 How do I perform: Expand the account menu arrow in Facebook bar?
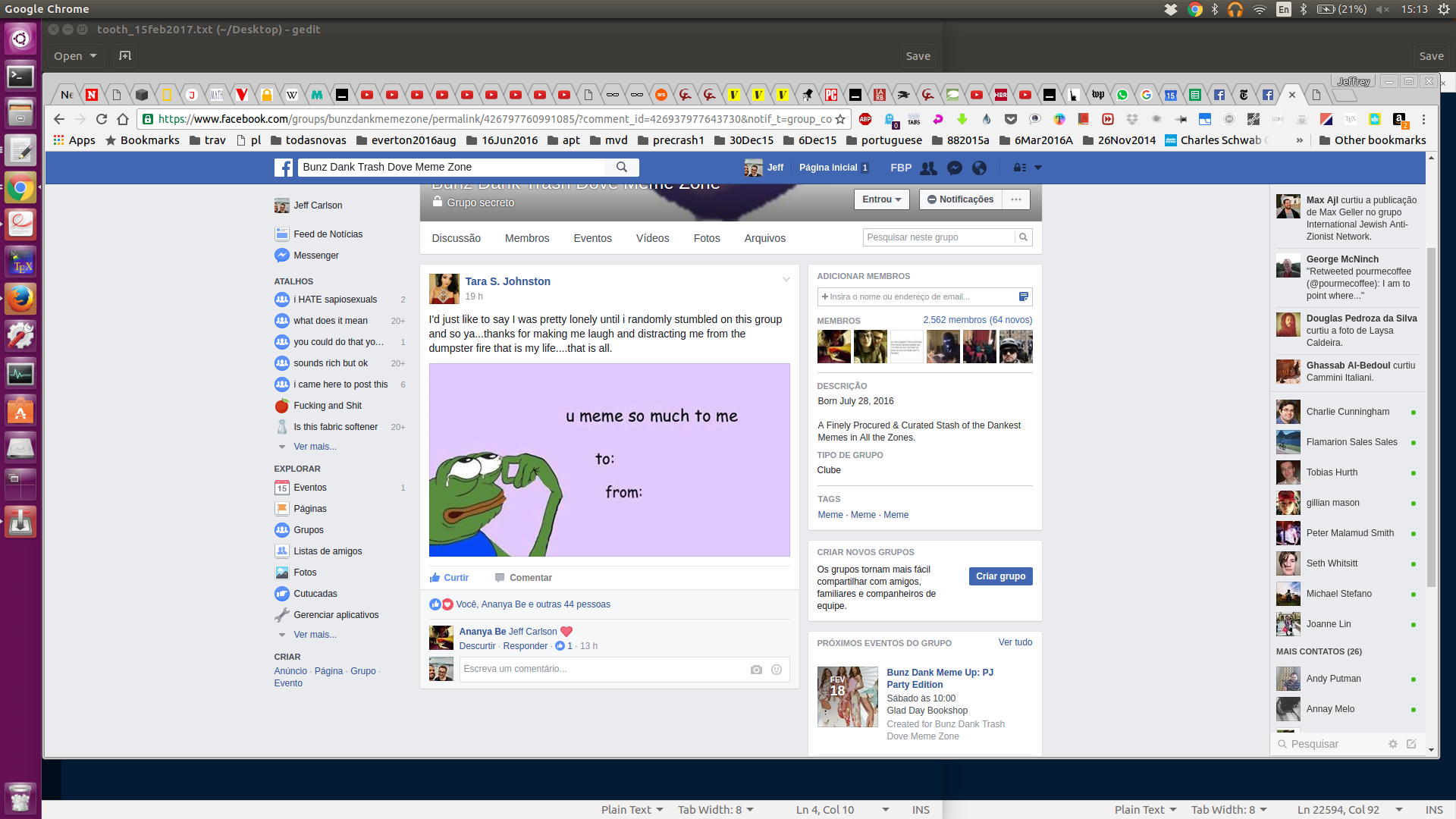pyautogui.click(x=1038, y=168)
